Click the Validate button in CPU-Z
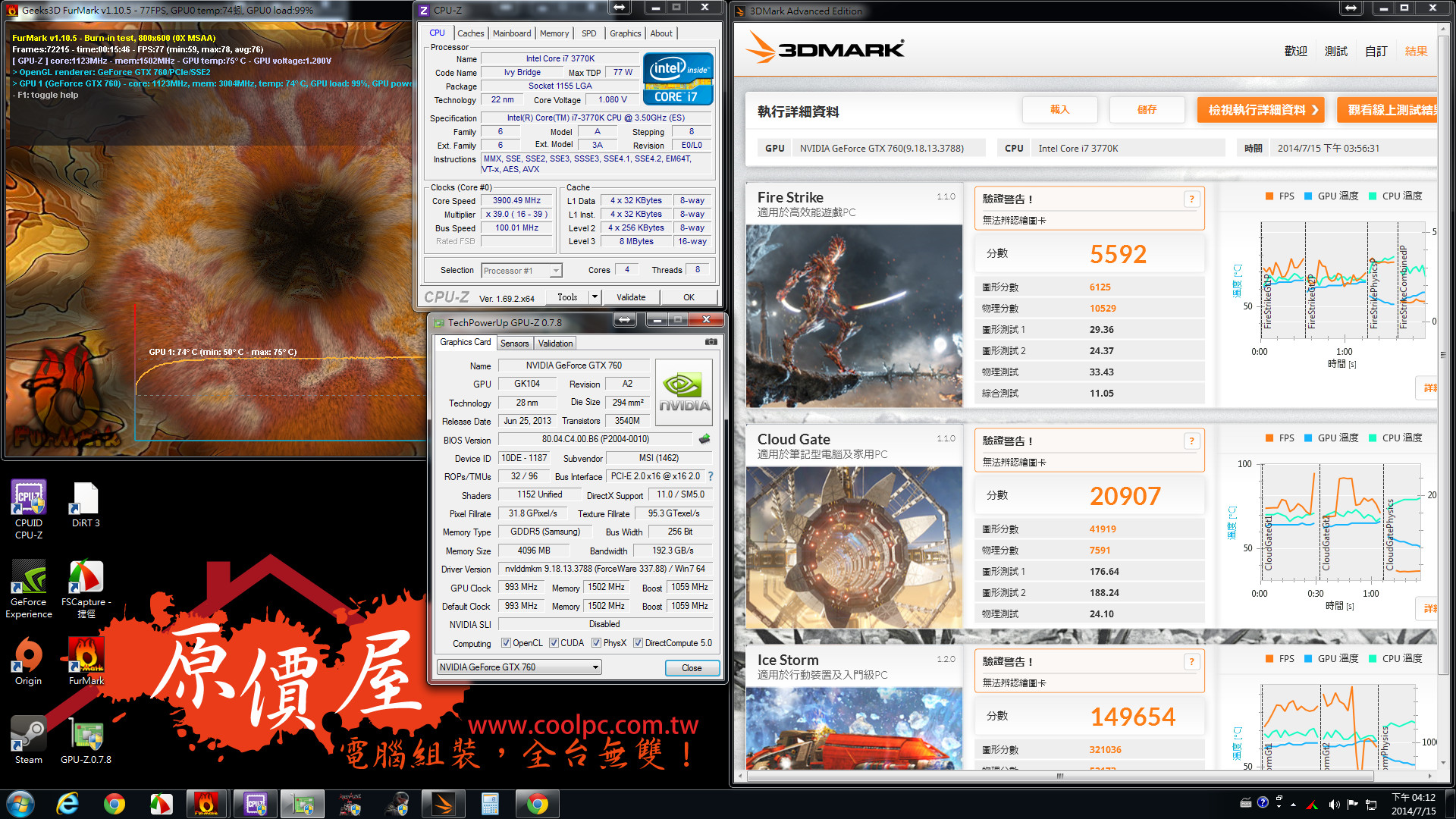Screen dimensions: 1456x819 coord(631,297)
